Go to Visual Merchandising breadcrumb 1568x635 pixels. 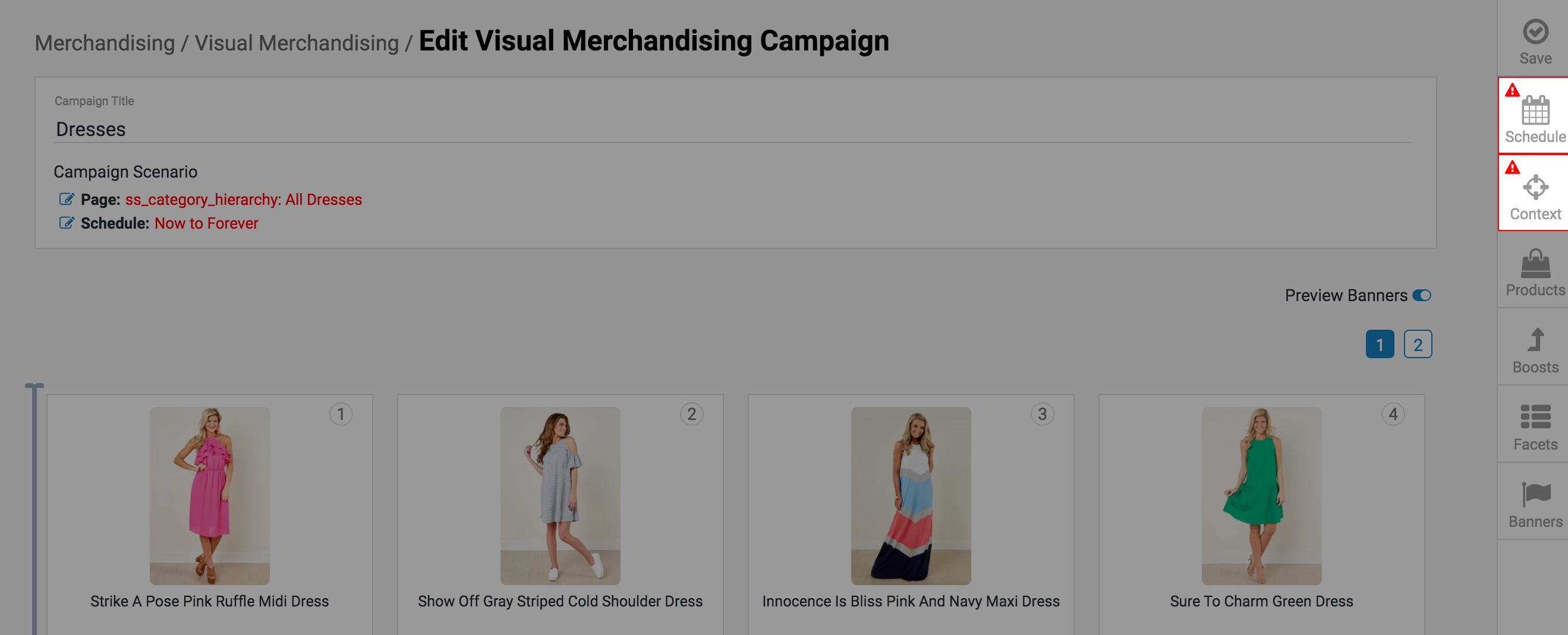[297, 43]
